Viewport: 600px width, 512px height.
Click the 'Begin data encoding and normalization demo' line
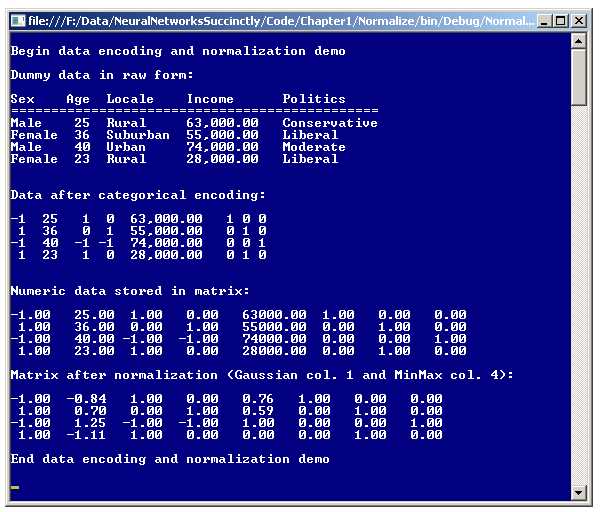pyautogui.click(x=178, y=51)
